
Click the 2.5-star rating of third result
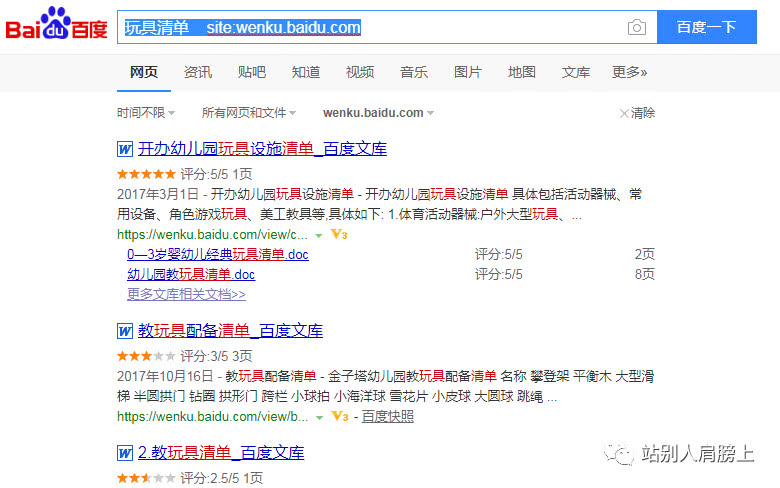[146, 478]
